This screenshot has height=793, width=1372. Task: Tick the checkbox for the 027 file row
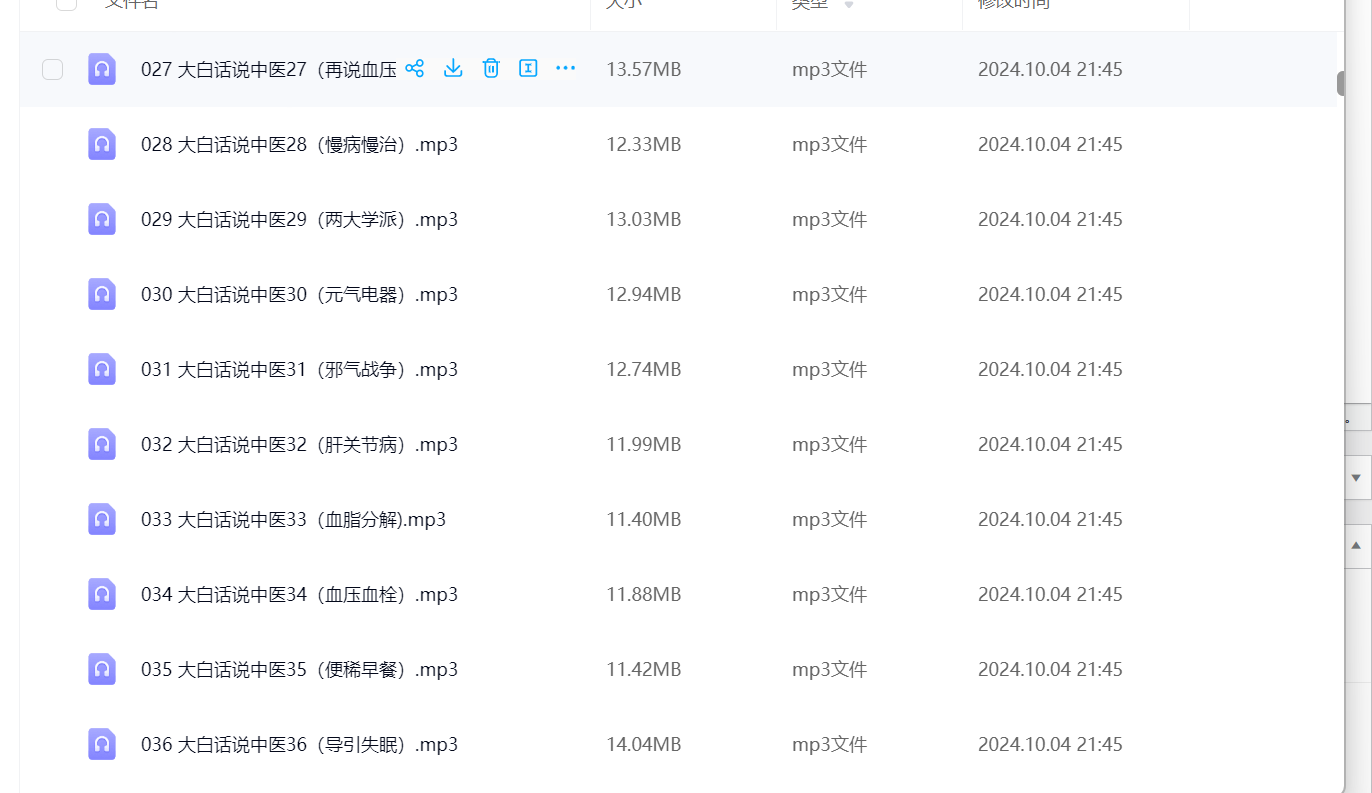point(53,69)
